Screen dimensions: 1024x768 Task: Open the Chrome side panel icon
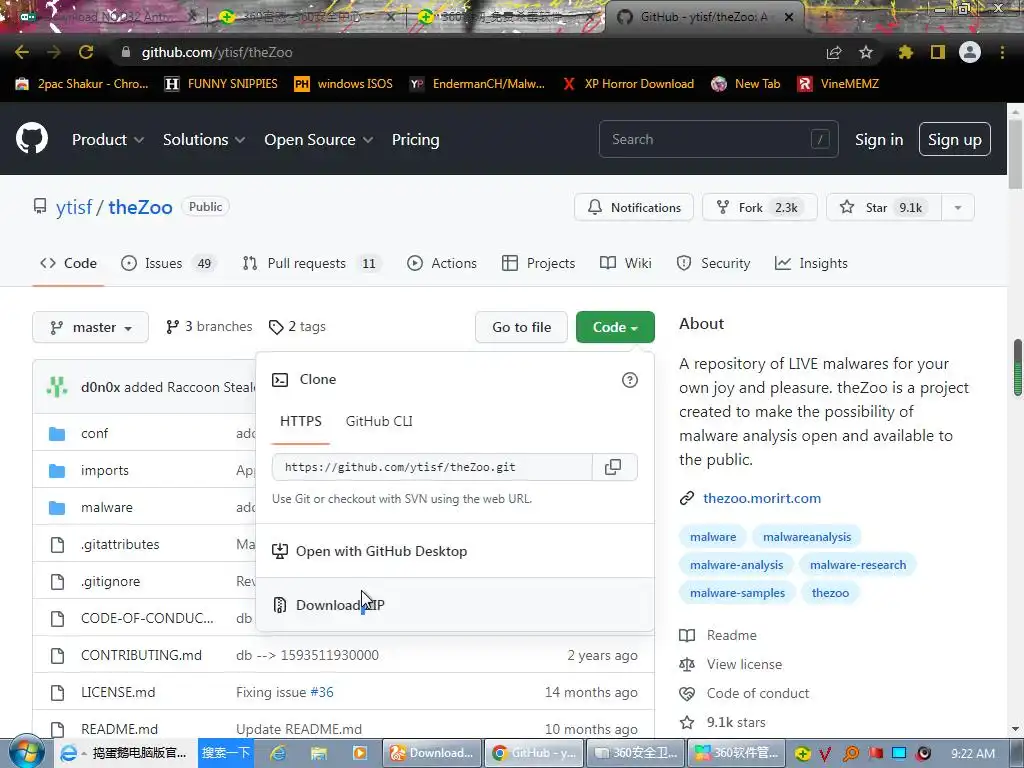pyautogui.click(x=938, y=52)
